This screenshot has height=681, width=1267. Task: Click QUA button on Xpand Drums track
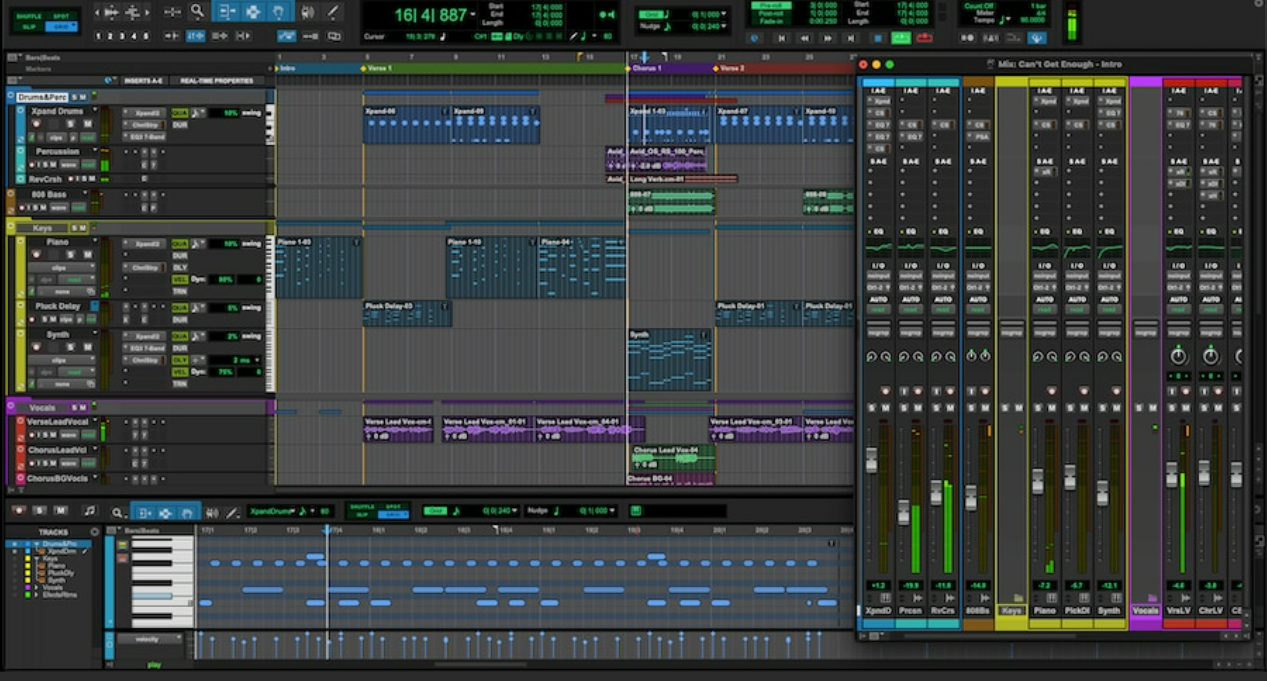pyautogui.click(x=180, y=113)
